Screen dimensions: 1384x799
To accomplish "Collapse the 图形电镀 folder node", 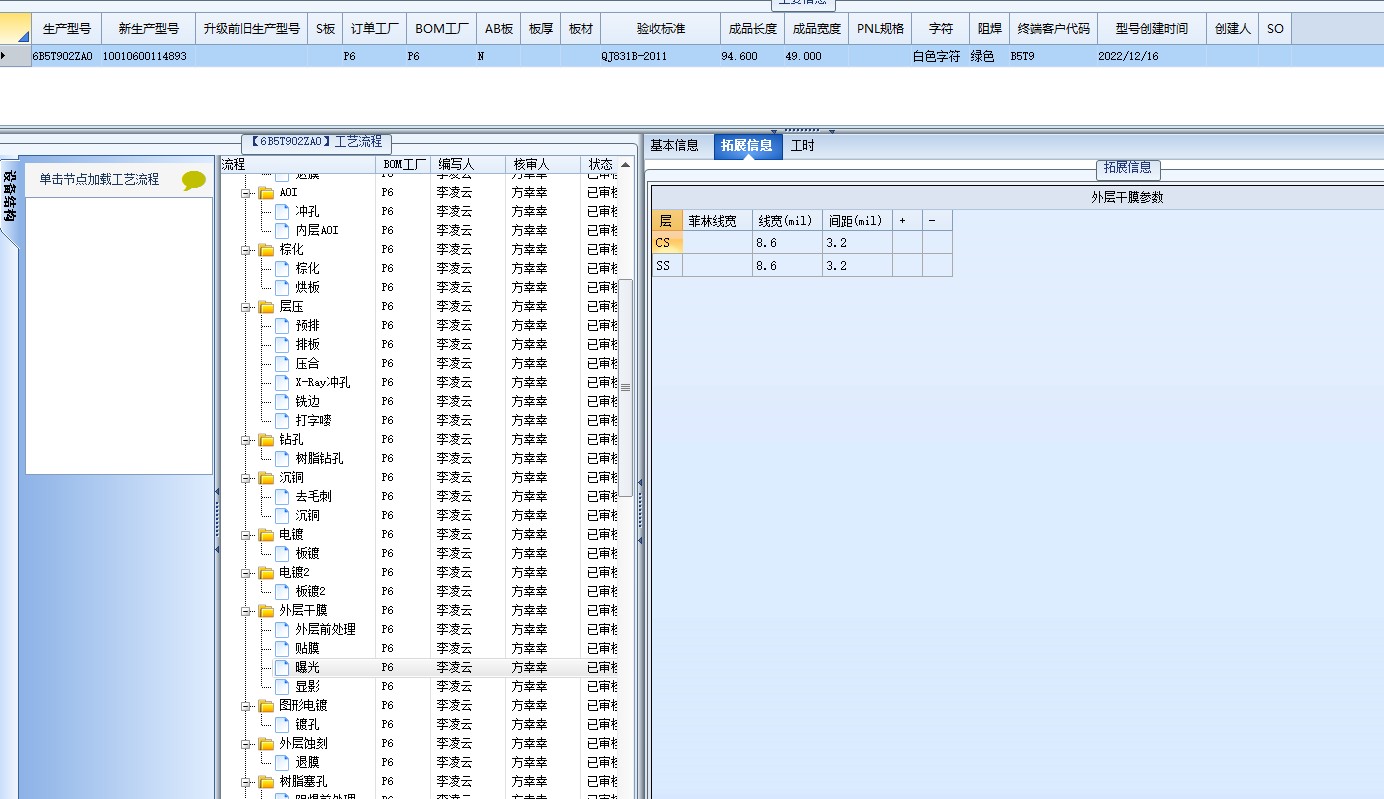I will [x=246, y=706].
